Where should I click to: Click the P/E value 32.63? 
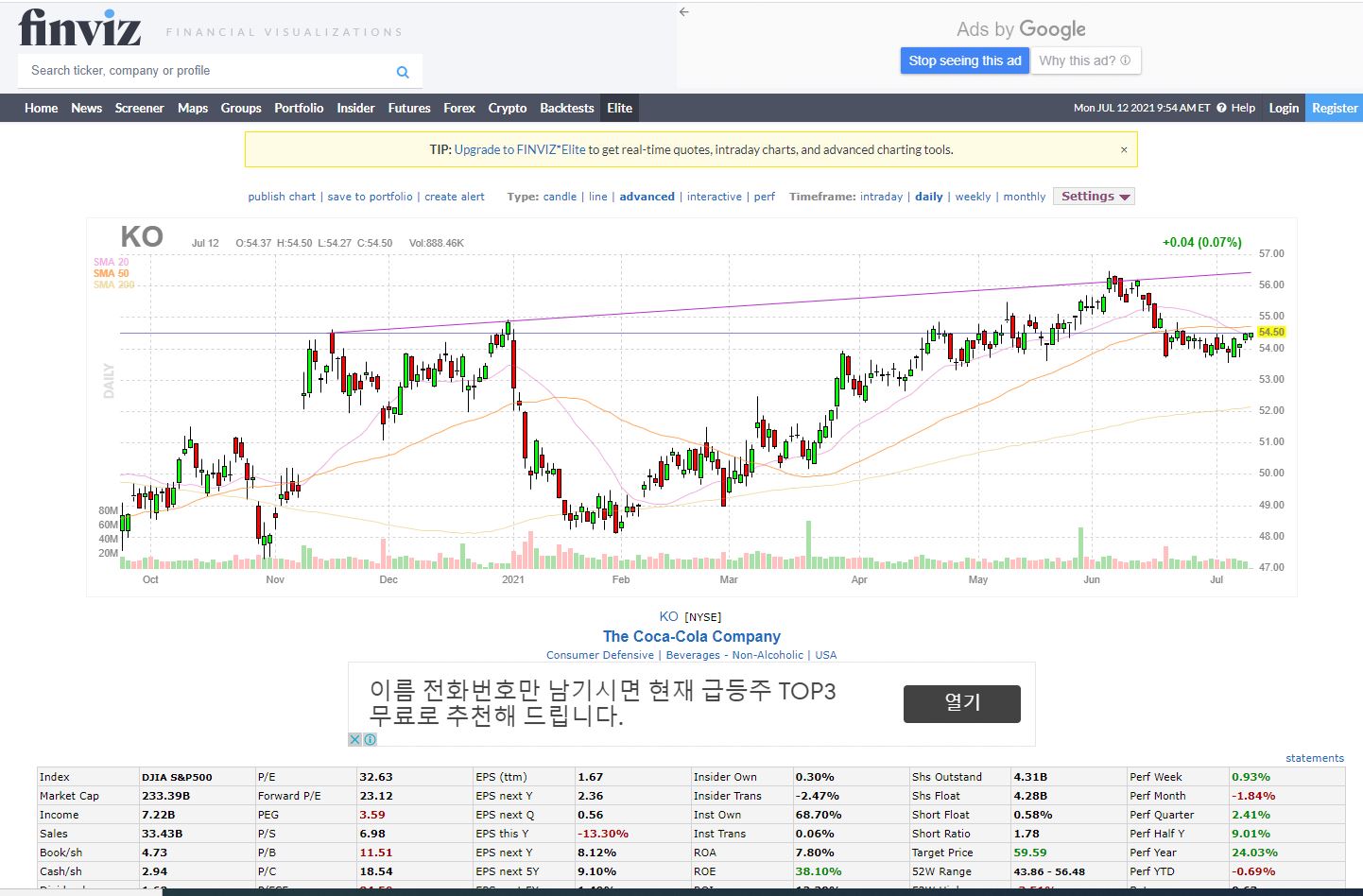click(376, 777)
